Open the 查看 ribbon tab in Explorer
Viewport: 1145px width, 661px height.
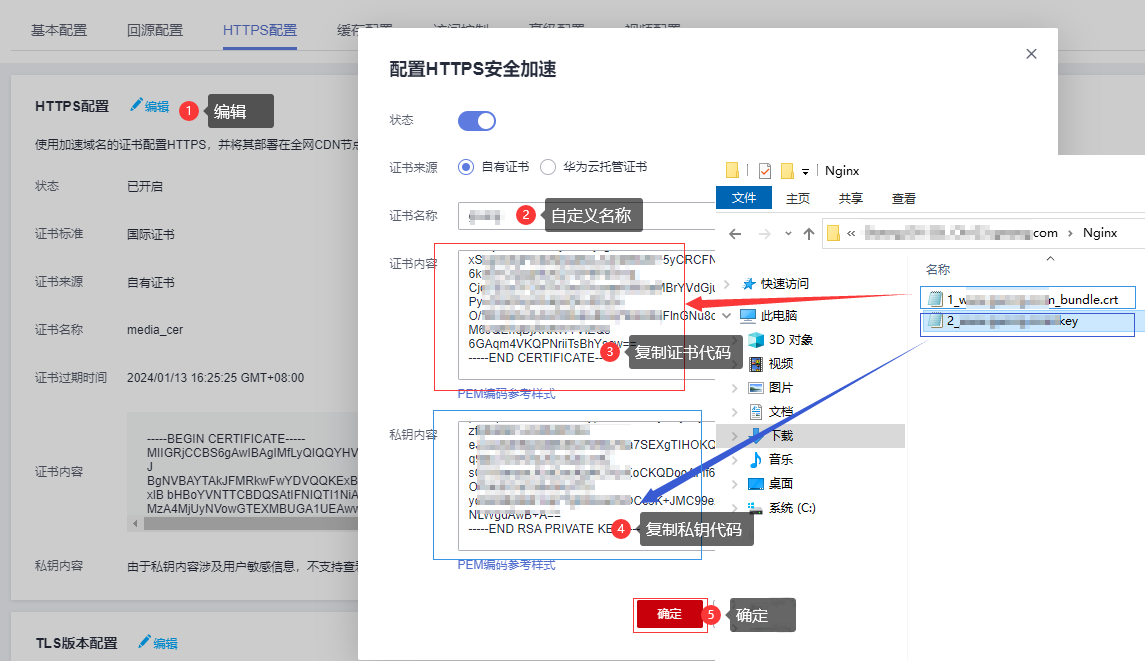point(904,198)
